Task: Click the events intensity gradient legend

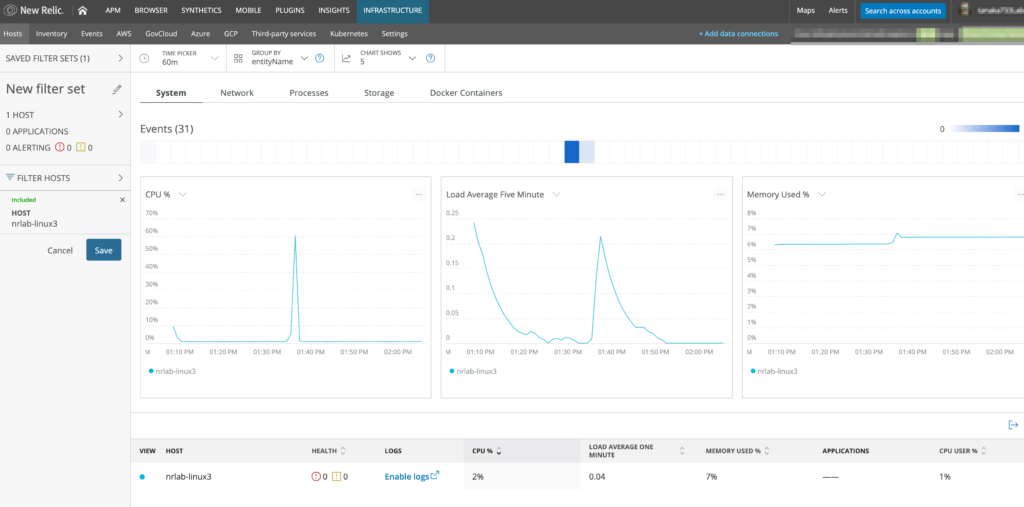Action: tap(984, 129)
